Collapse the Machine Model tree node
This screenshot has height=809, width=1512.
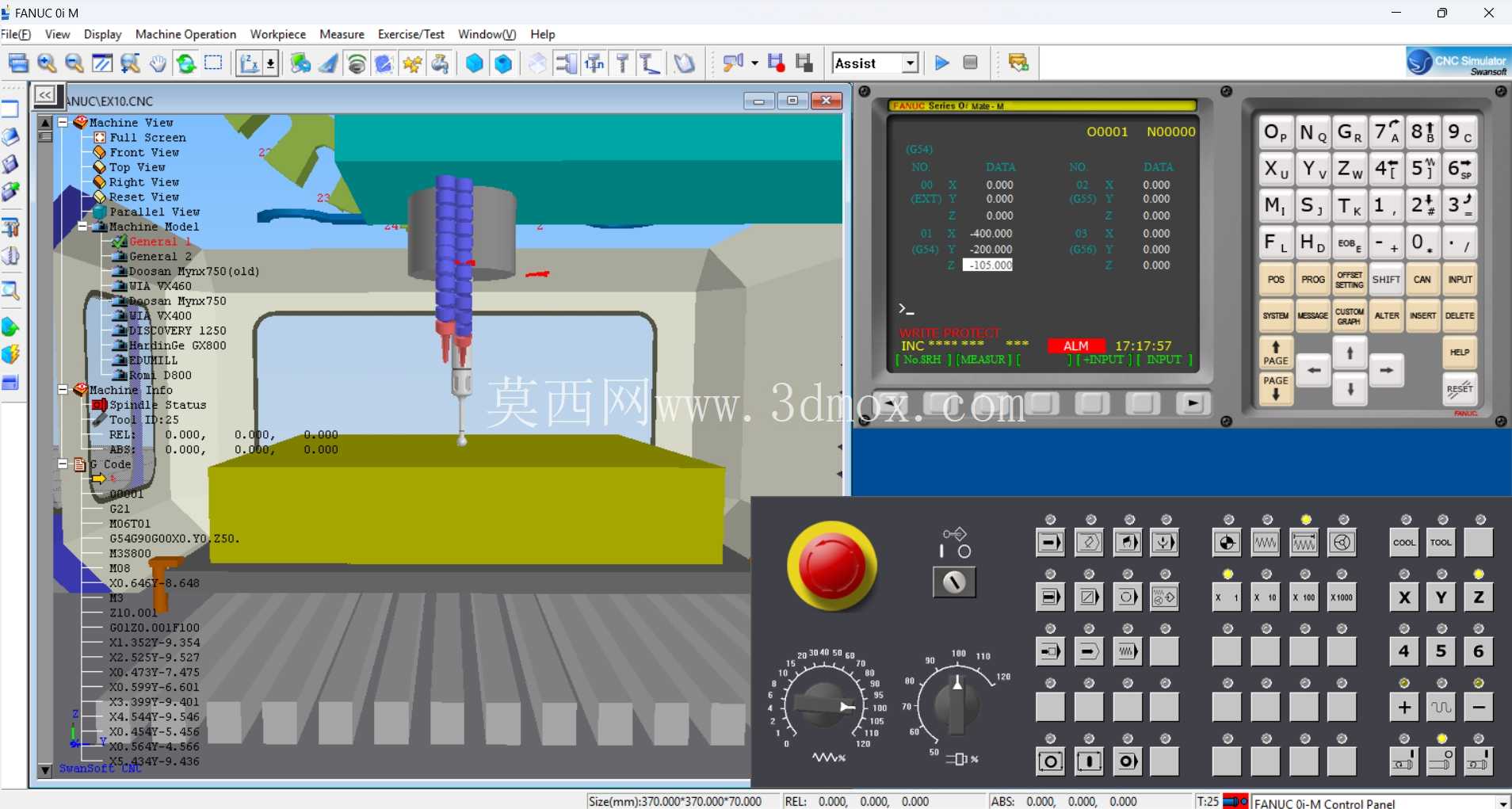(82, 227)
